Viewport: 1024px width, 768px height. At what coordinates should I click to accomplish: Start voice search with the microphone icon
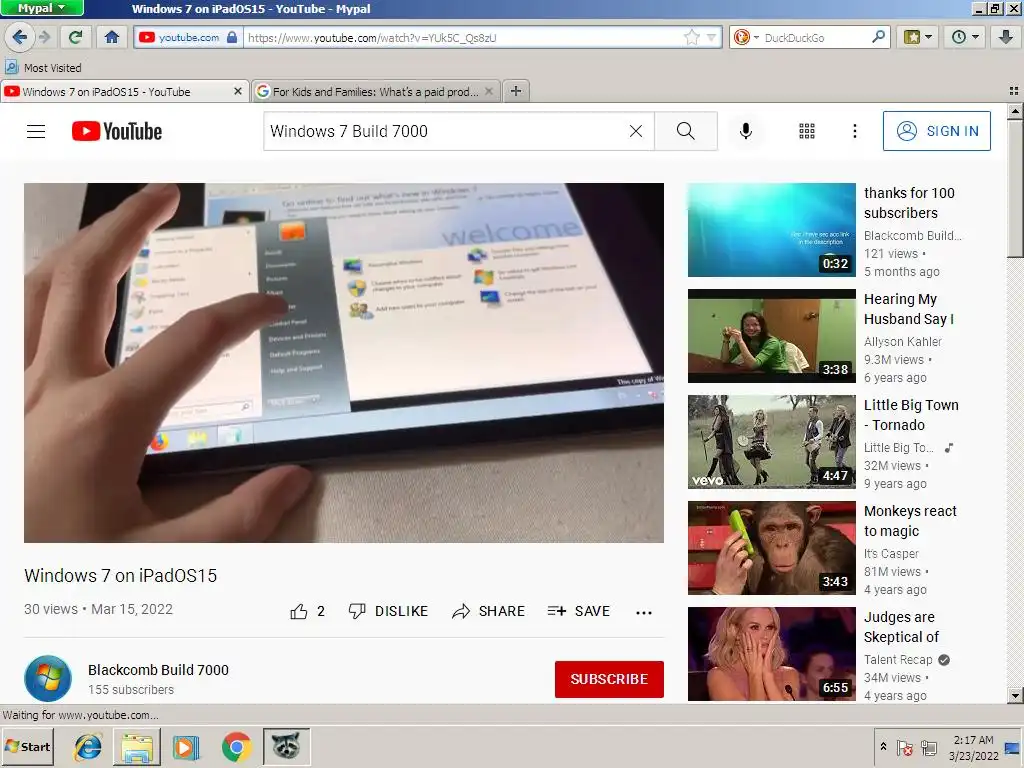click(x=746, y=131)
